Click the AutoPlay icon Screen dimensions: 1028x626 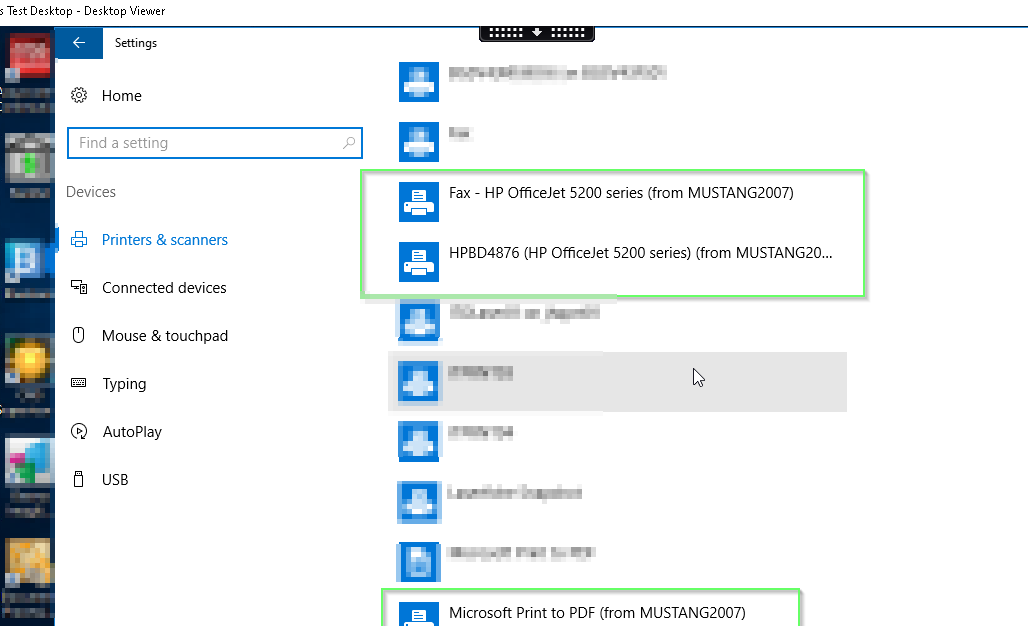click(79, 431)
